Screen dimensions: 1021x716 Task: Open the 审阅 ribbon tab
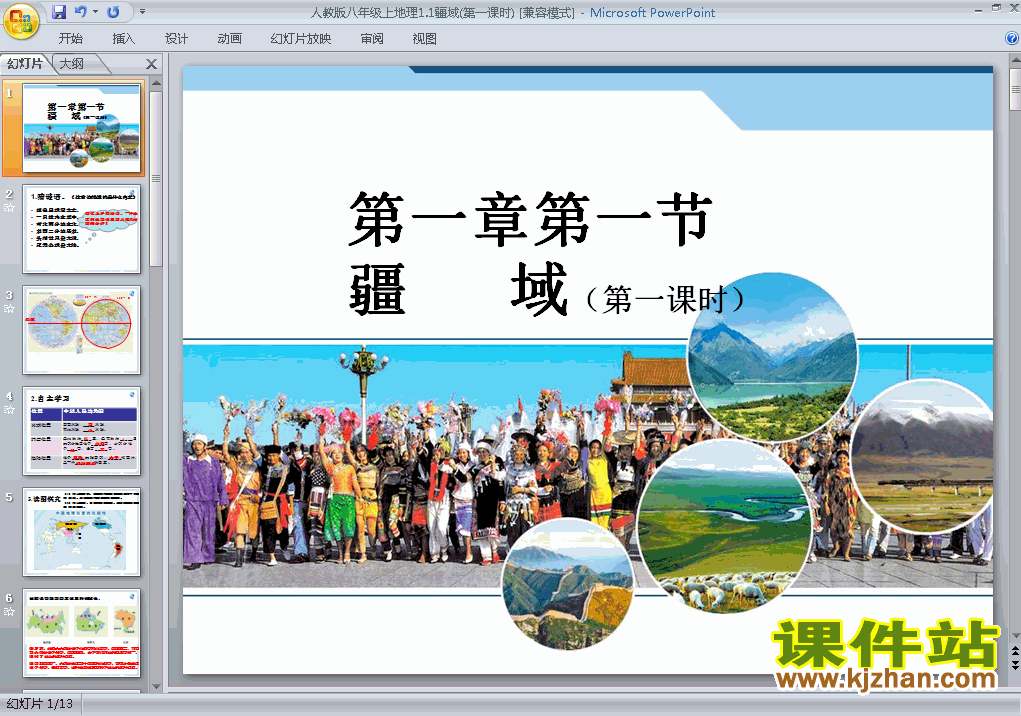(x=372, y=38)
